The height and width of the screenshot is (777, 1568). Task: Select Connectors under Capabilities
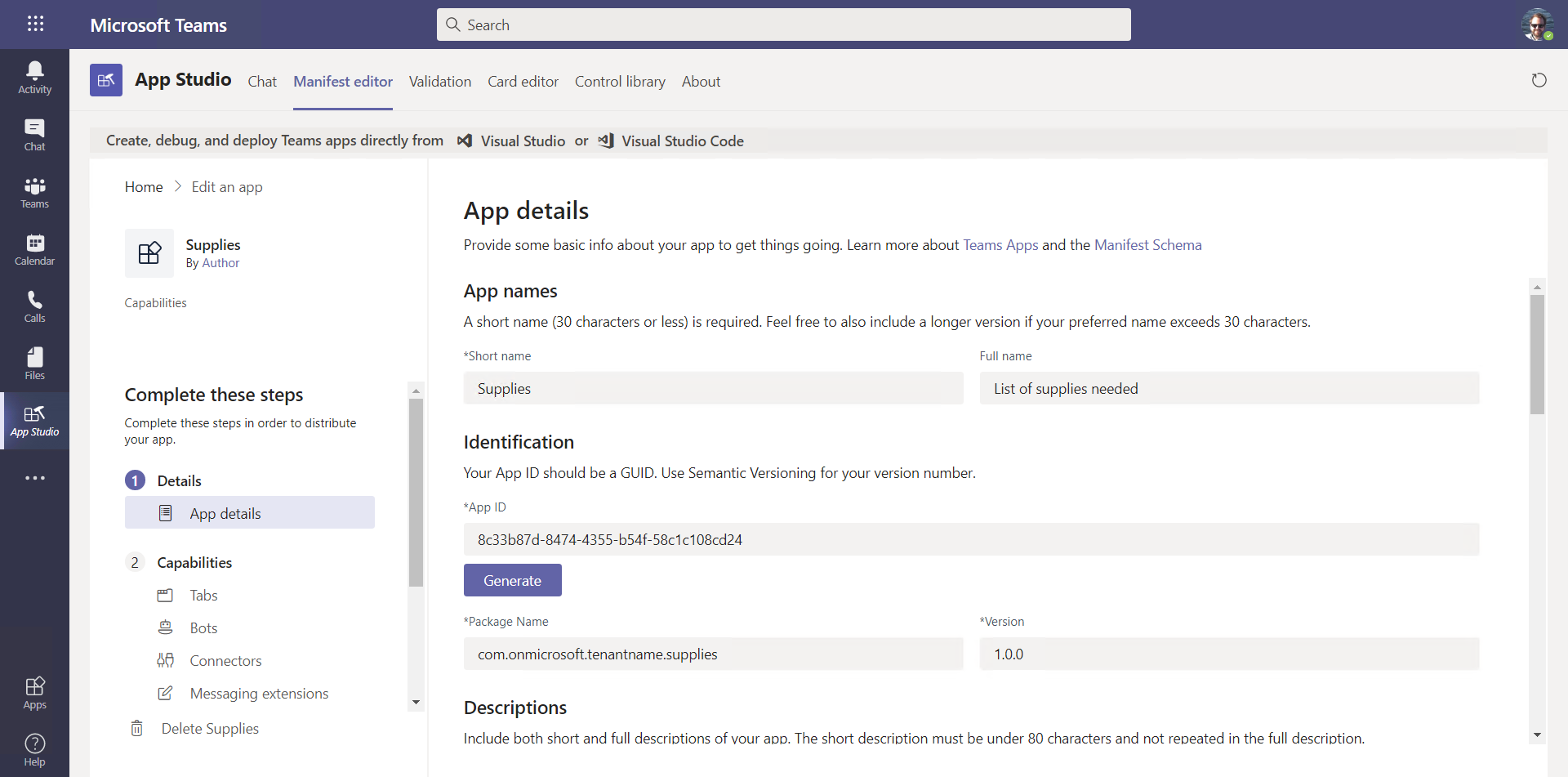tap(225, 661)
